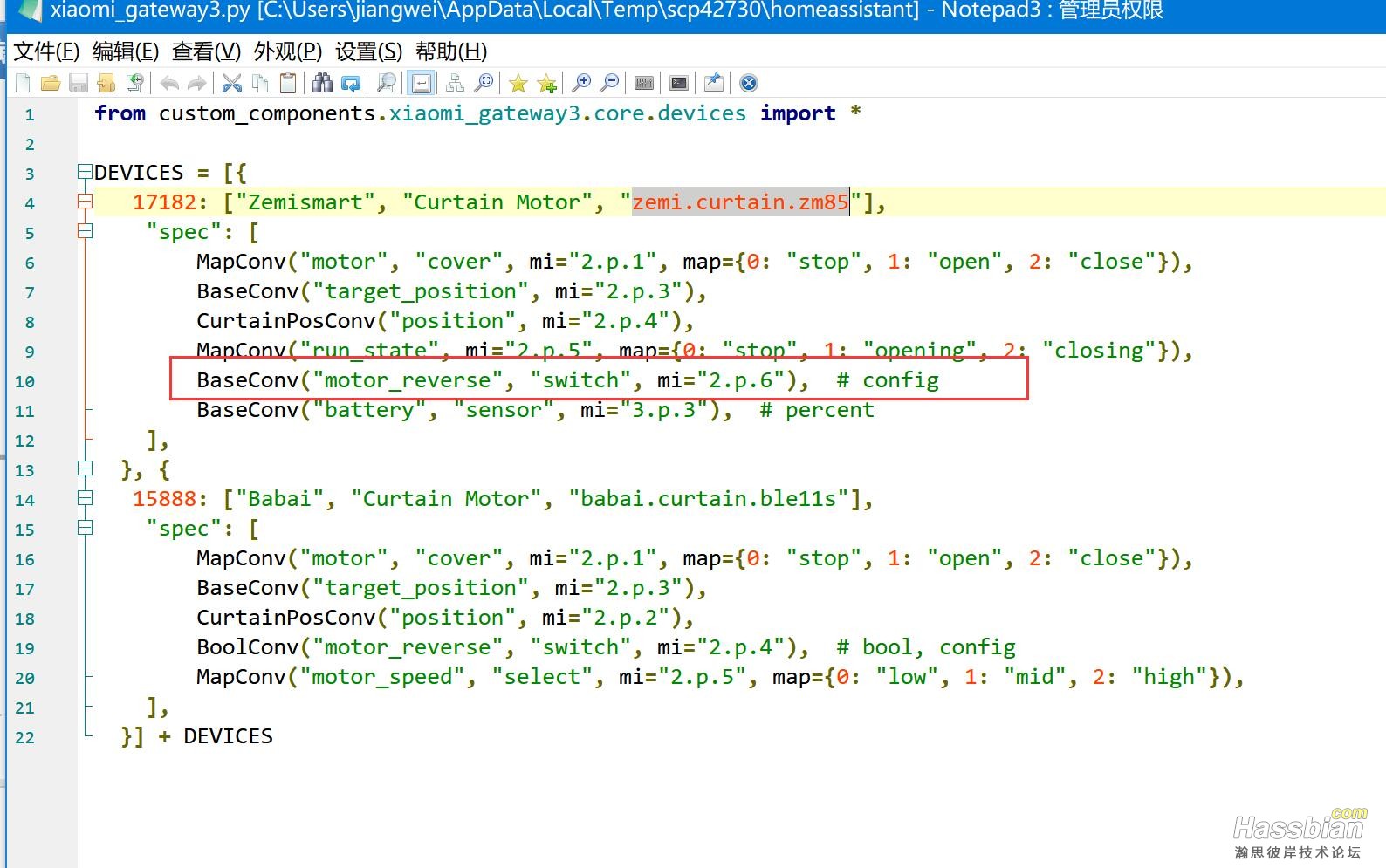This screenshot has width=1386, height=868.
Task: Click the recent files history icon
Action: point(134,83)
